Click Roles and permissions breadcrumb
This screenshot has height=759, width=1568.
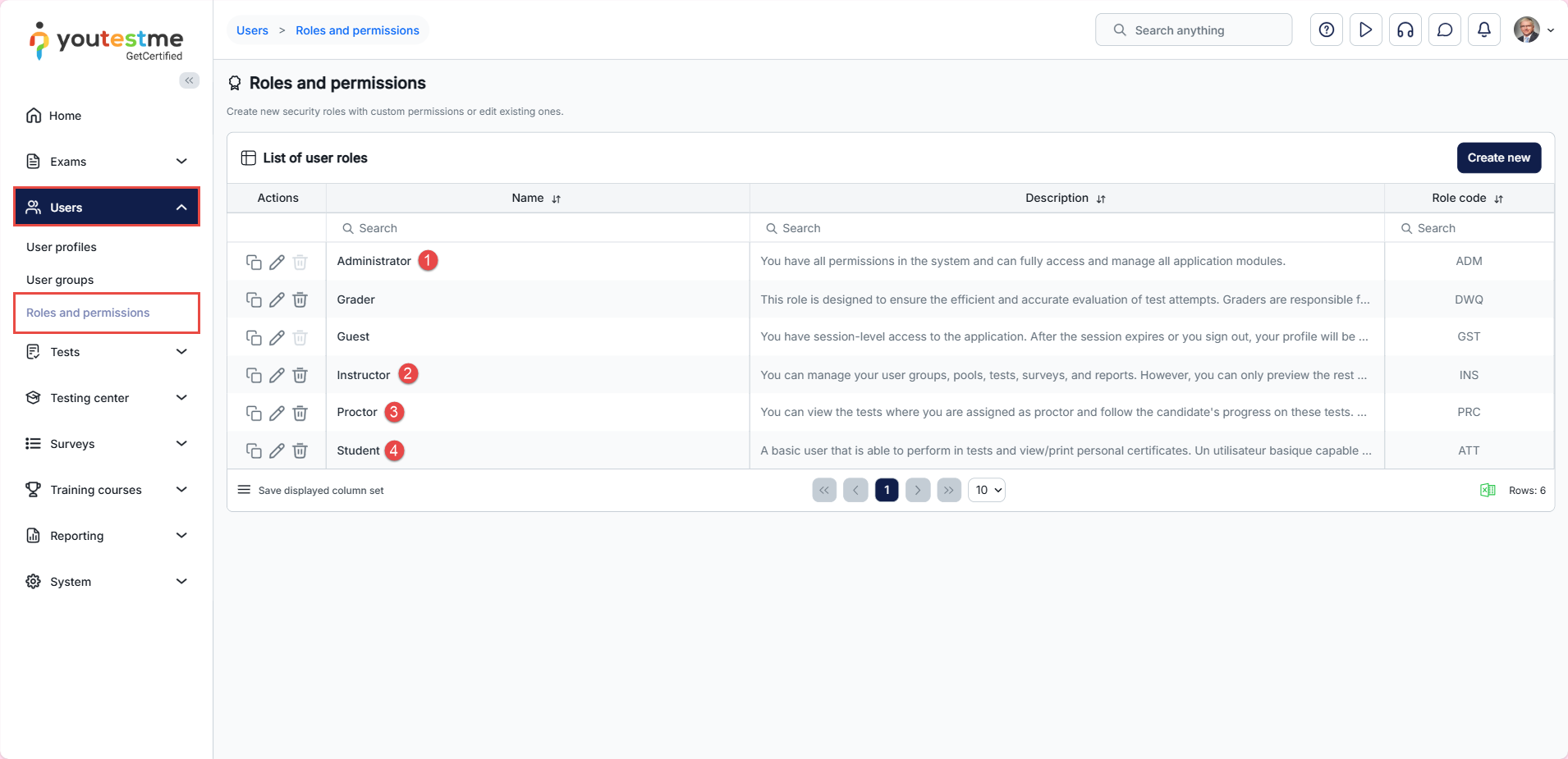click(x=357, y=30)
